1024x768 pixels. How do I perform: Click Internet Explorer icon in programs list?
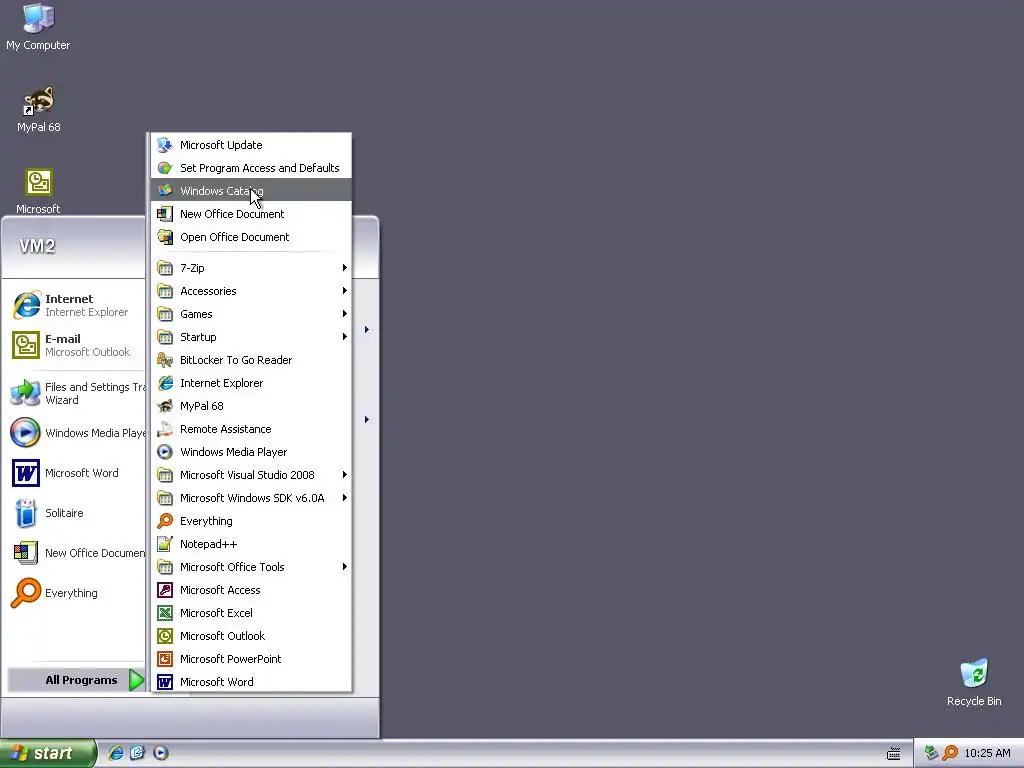tap(165, 383)
